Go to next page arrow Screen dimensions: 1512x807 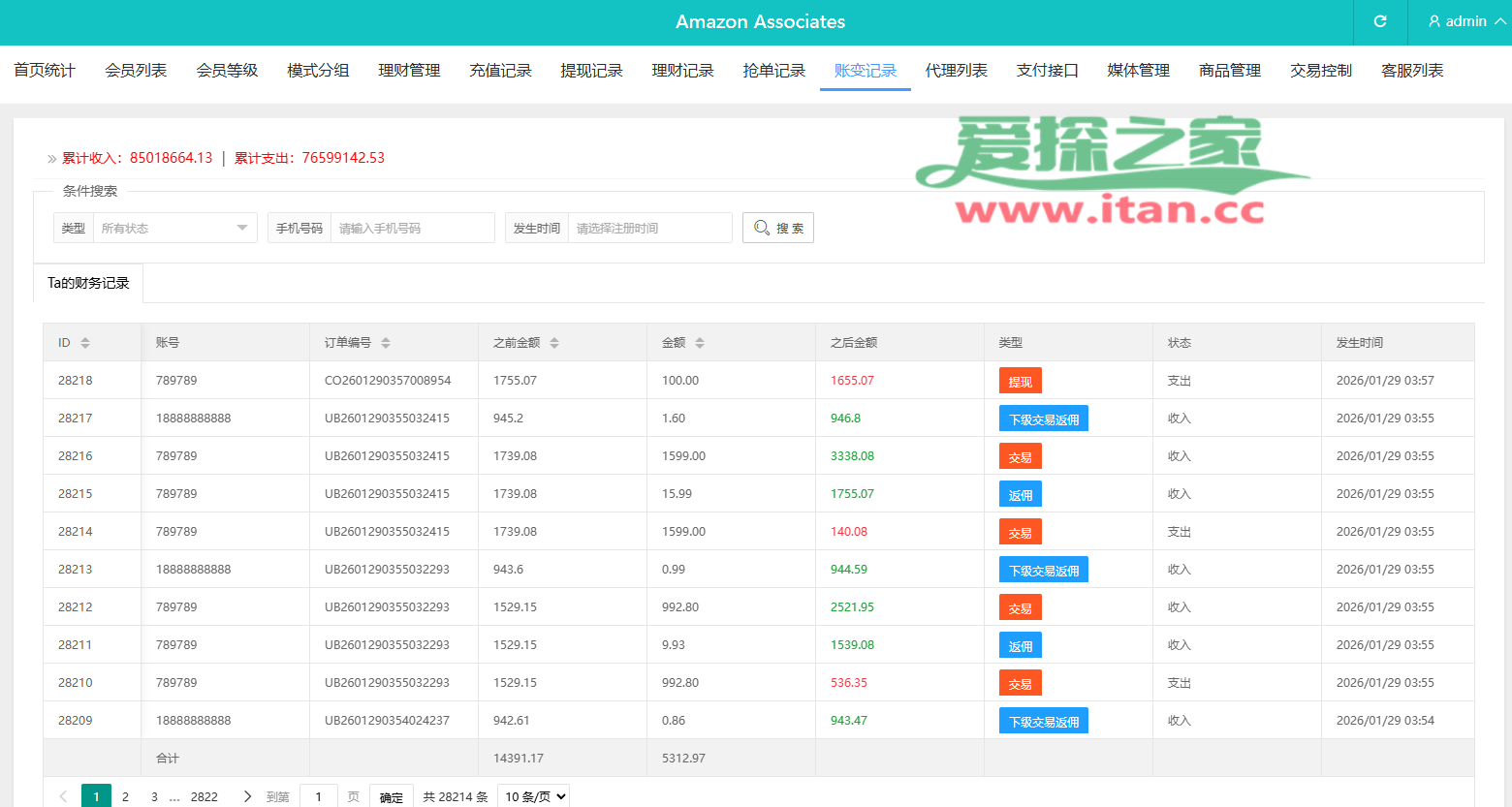click(247, 796)
